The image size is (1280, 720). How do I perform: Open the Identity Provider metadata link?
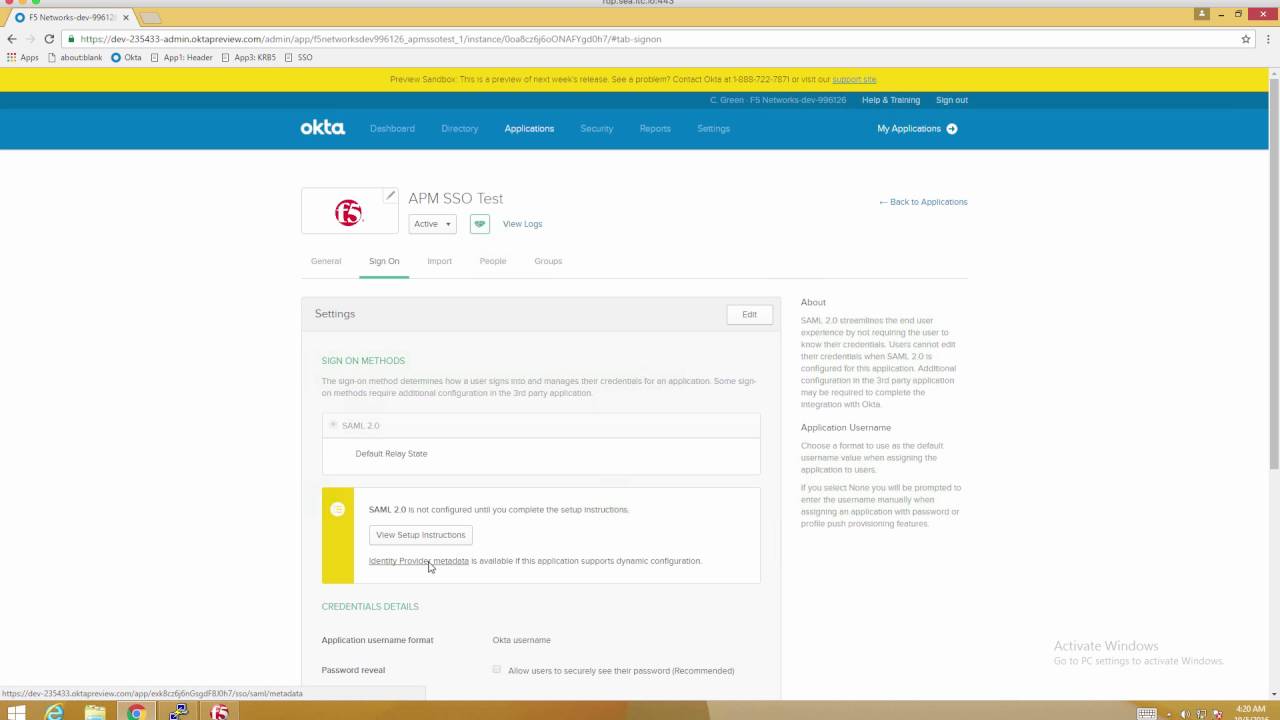pos(418,561)
